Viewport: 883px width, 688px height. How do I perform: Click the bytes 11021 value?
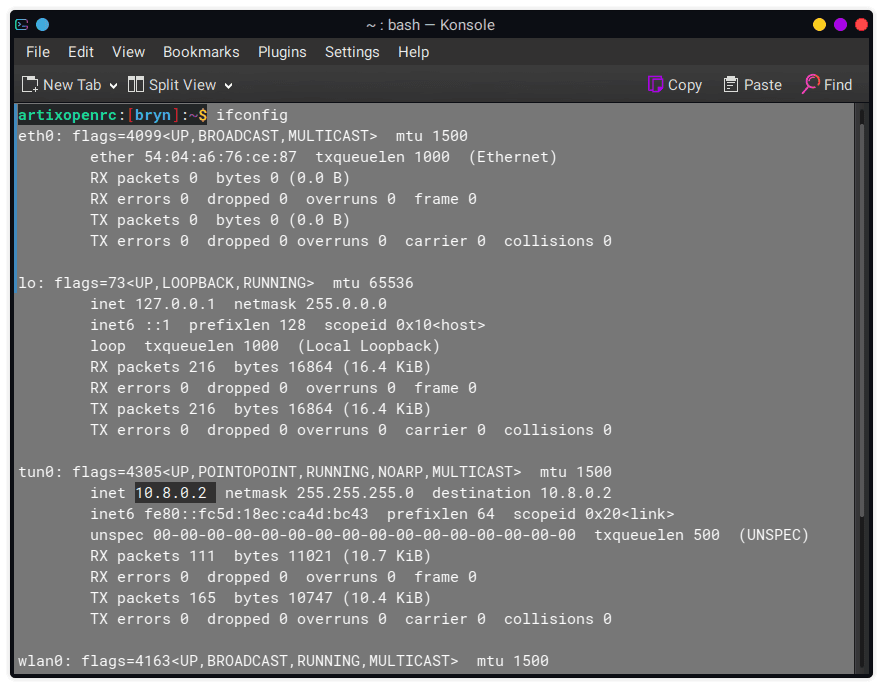pyautogui.click(x=283, y=556)
